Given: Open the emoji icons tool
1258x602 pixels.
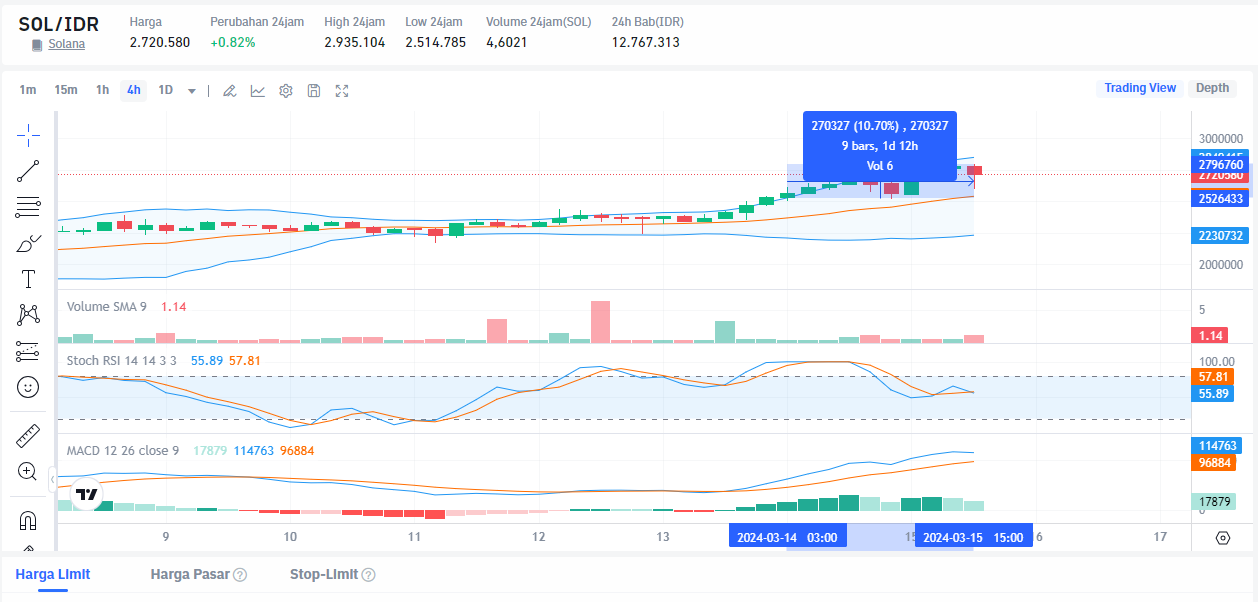Looking at the screenshot, I should point(28,387).
